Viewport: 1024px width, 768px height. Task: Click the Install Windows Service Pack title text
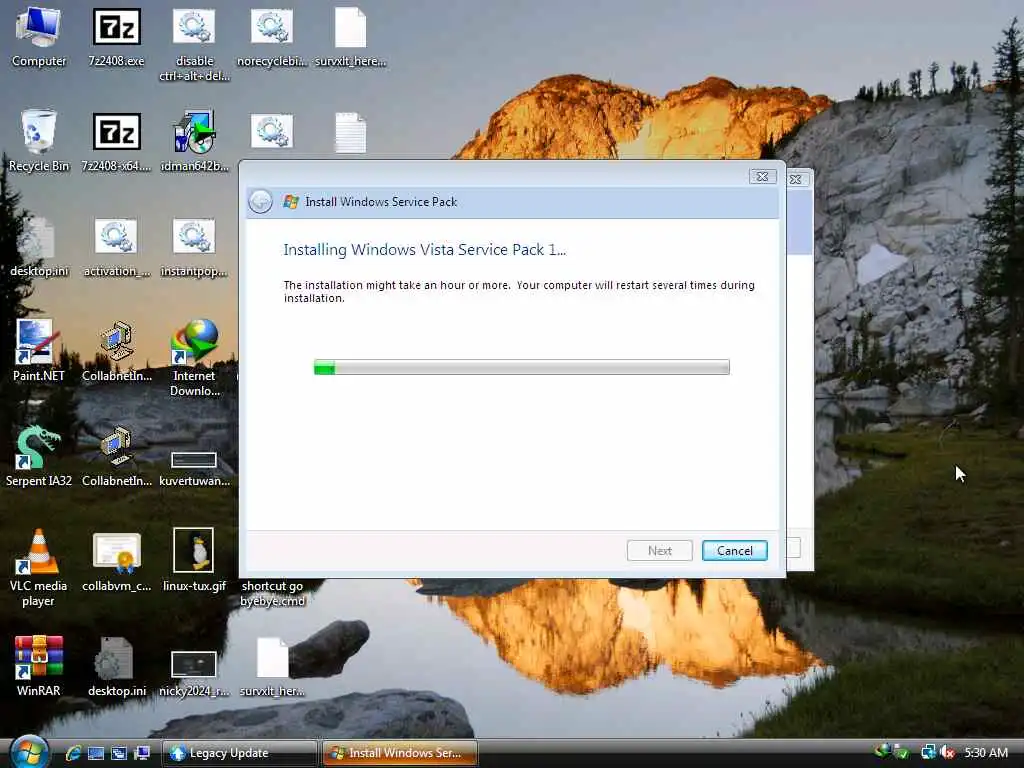tap(381, 202)
